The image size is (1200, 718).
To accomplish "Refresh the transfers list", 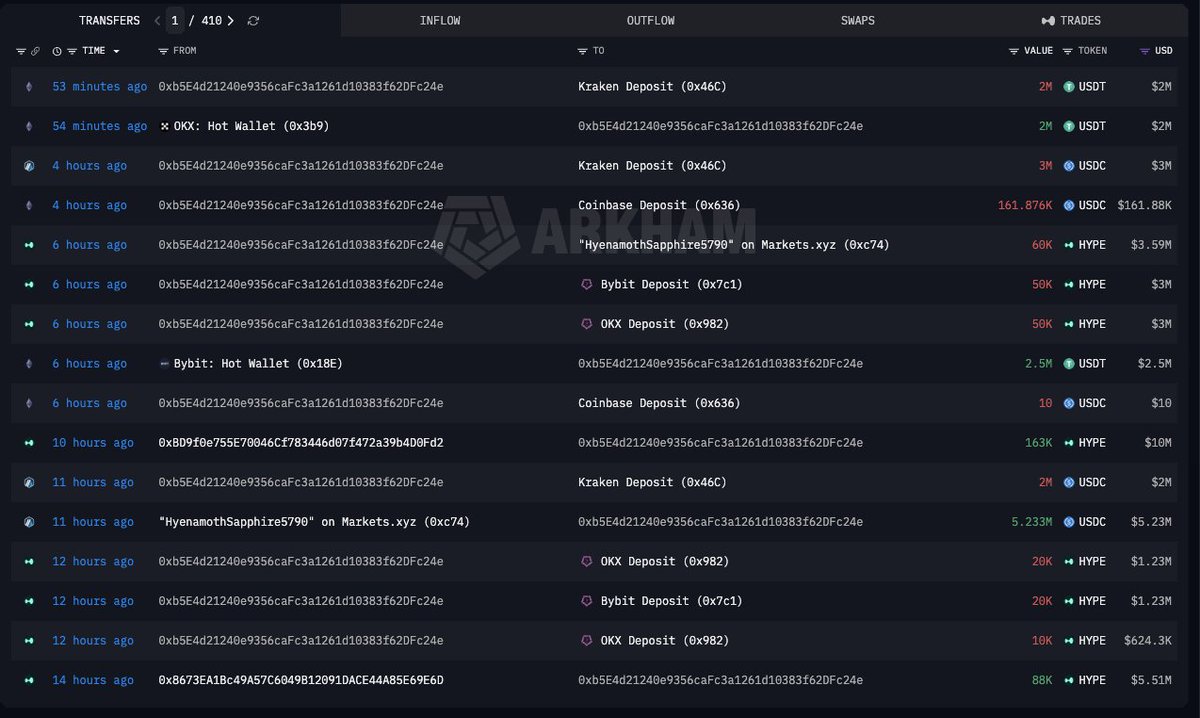I will (x=253, y=20).
